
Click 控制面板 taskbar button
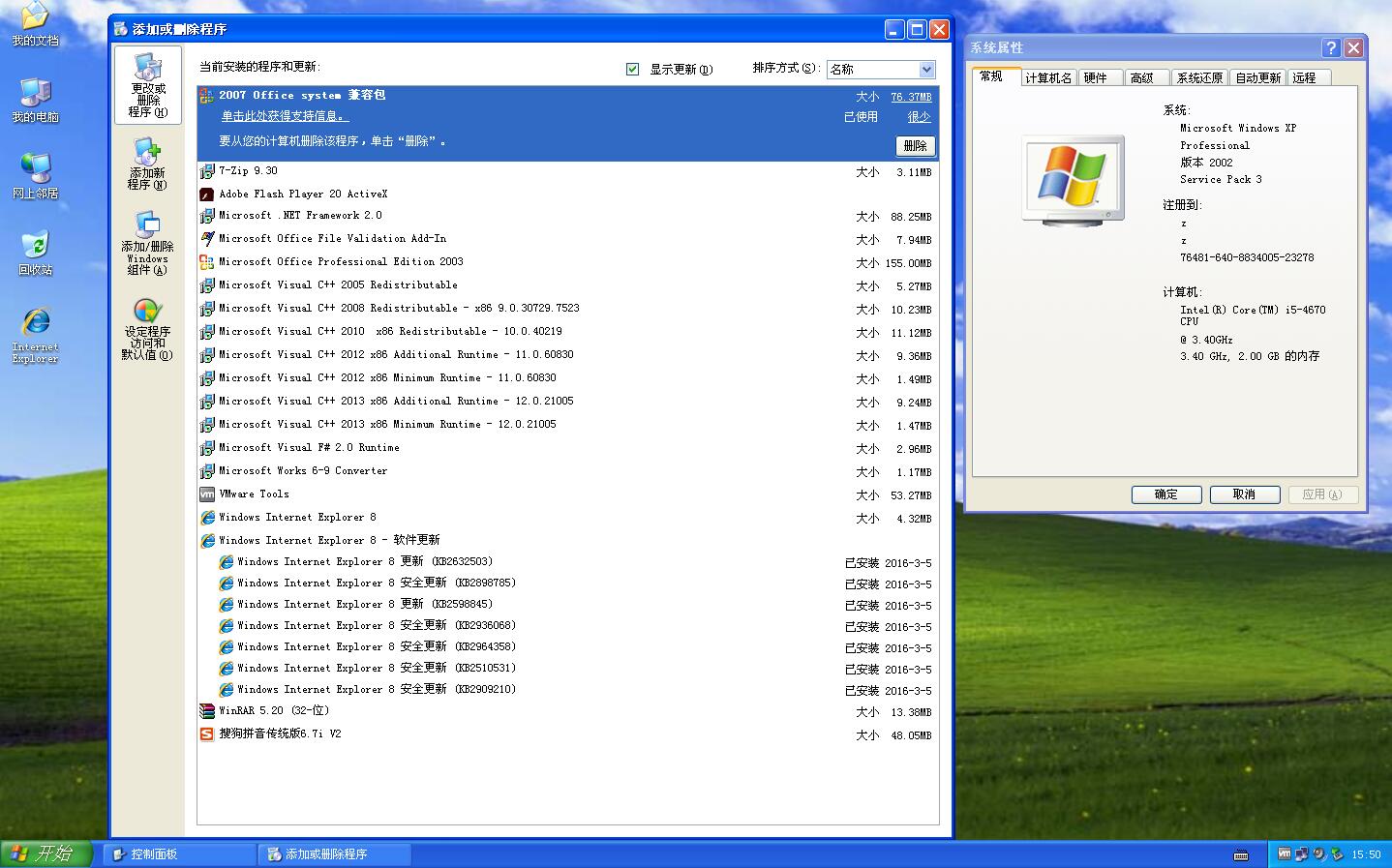pos(179,854)
